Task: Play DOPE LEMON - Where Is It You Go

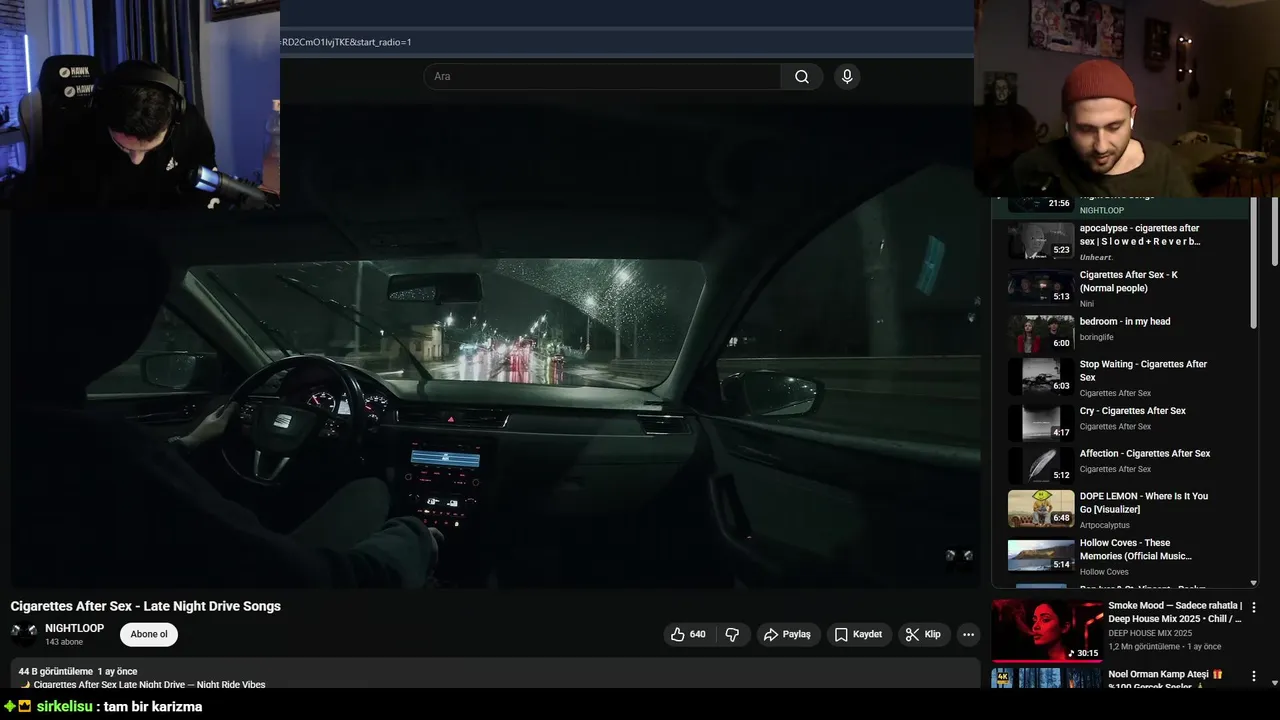Action: 1144,503
